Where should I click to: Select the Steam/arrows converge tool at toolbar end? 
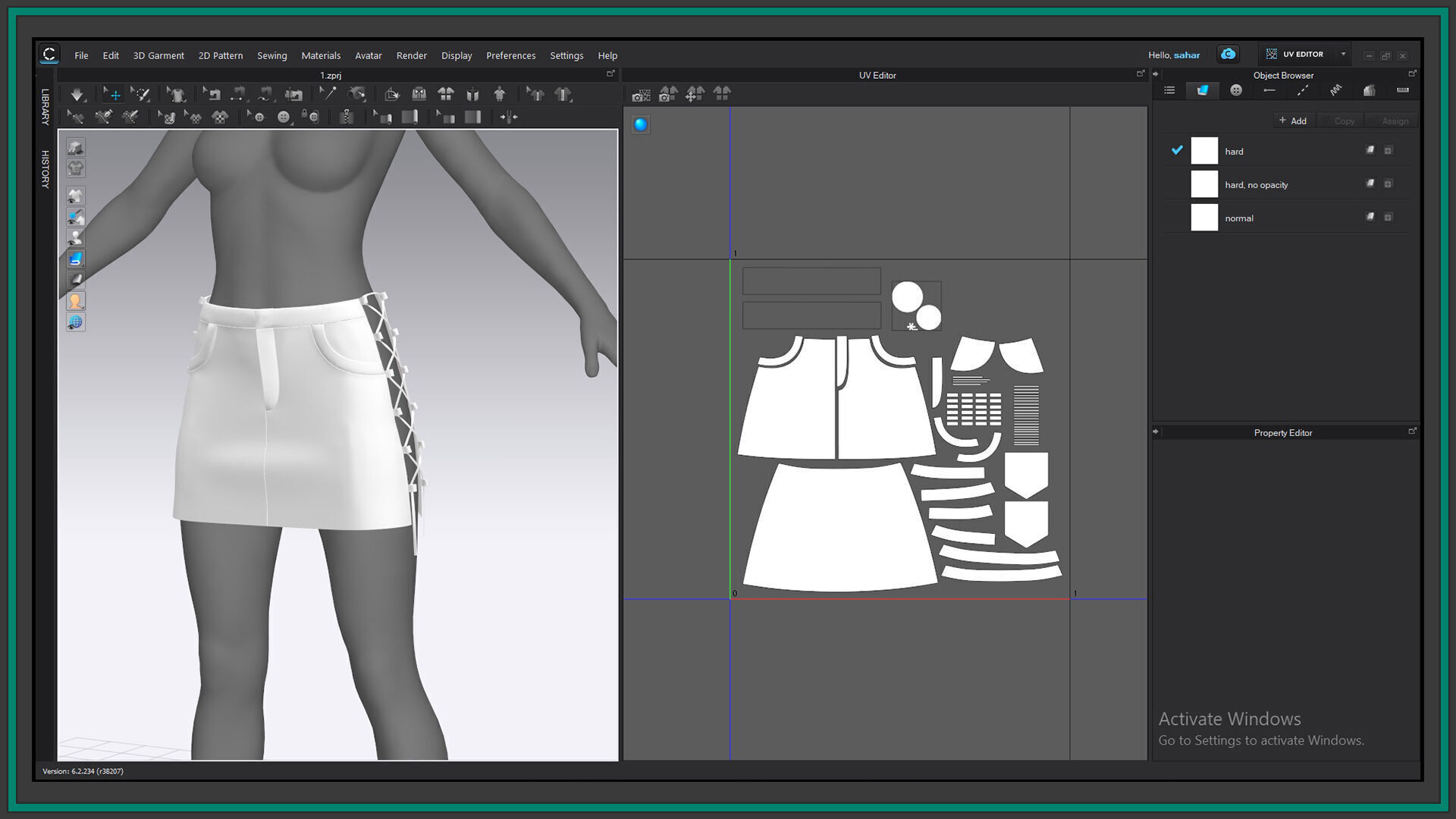pyautogui.click(x=509, y=117)
